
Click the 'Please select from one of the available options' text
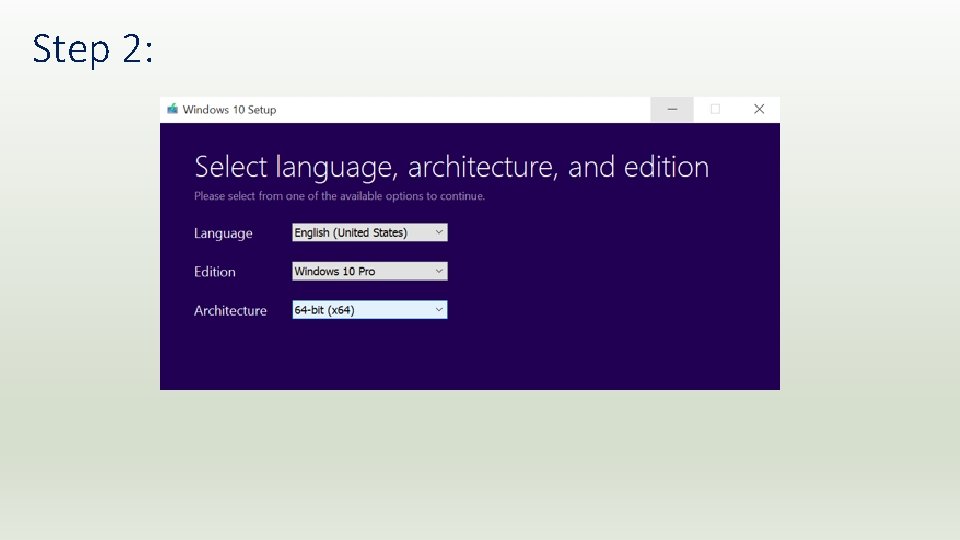[339, 196]
